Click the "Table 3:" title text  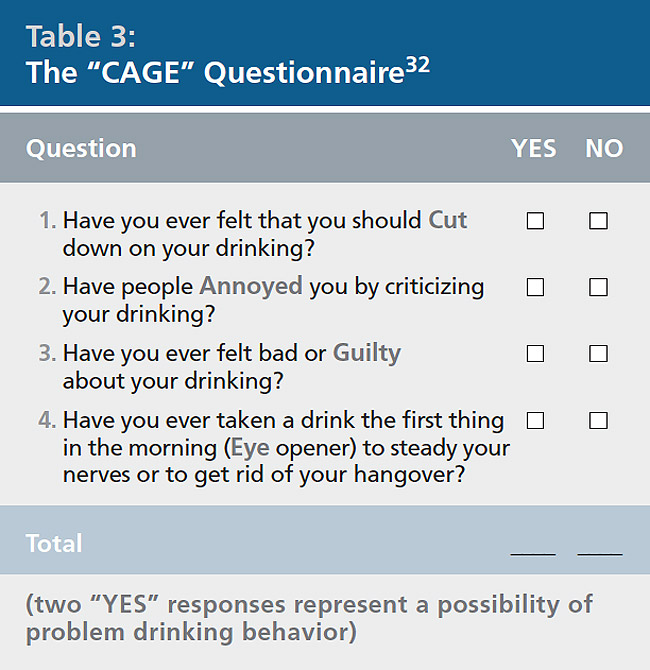coord(80,37)
